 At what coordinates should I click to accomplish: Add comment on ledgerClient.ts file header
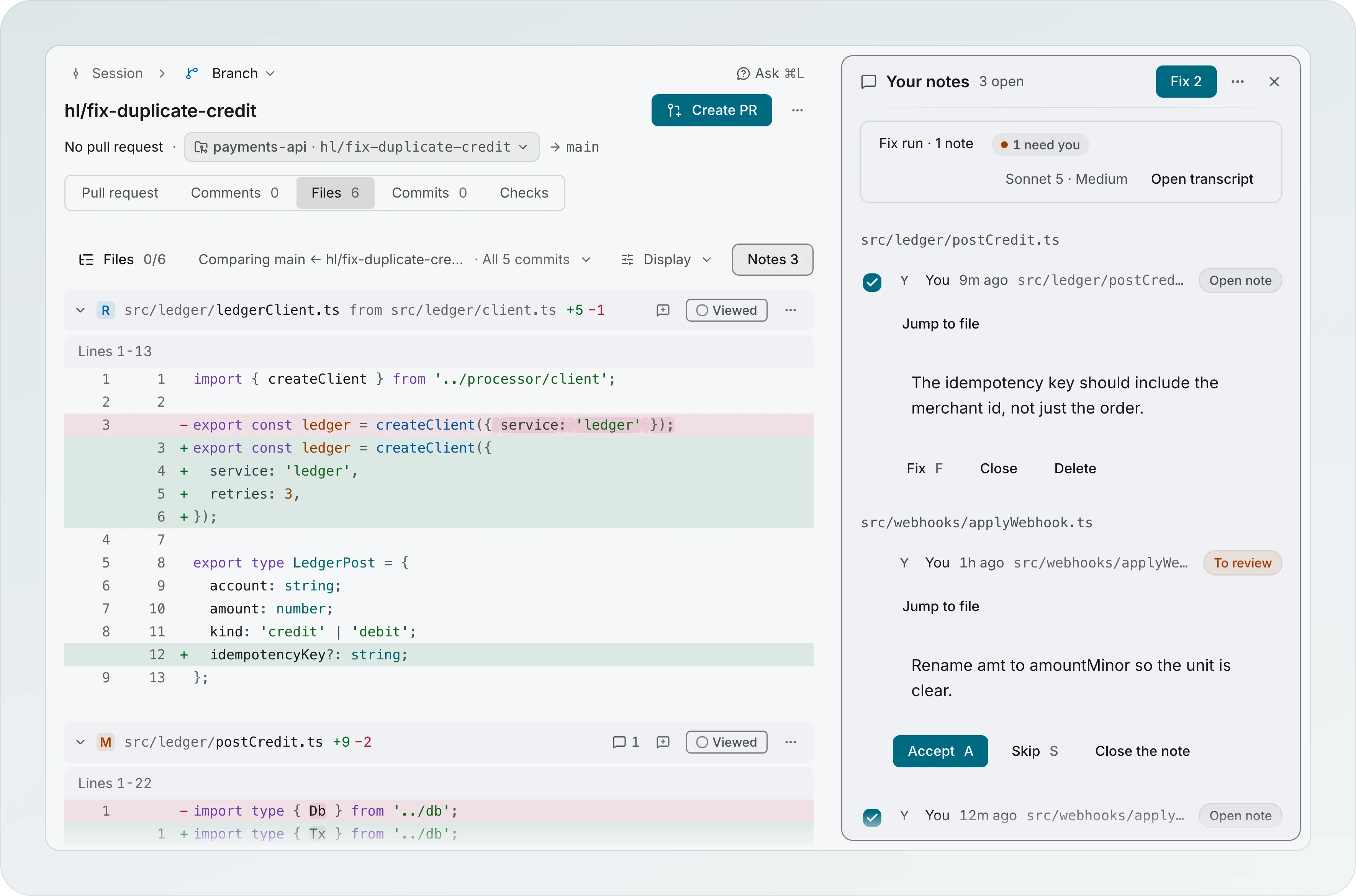(x=663, y=310)
